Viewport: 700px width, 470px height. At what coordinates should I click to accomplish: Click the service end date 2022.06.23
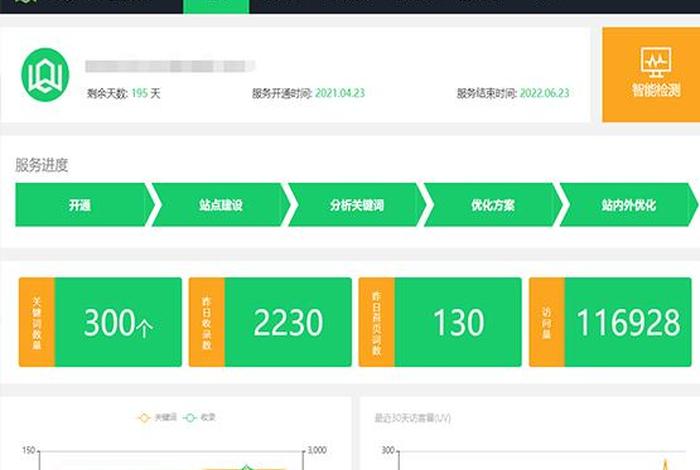(544, 93)
